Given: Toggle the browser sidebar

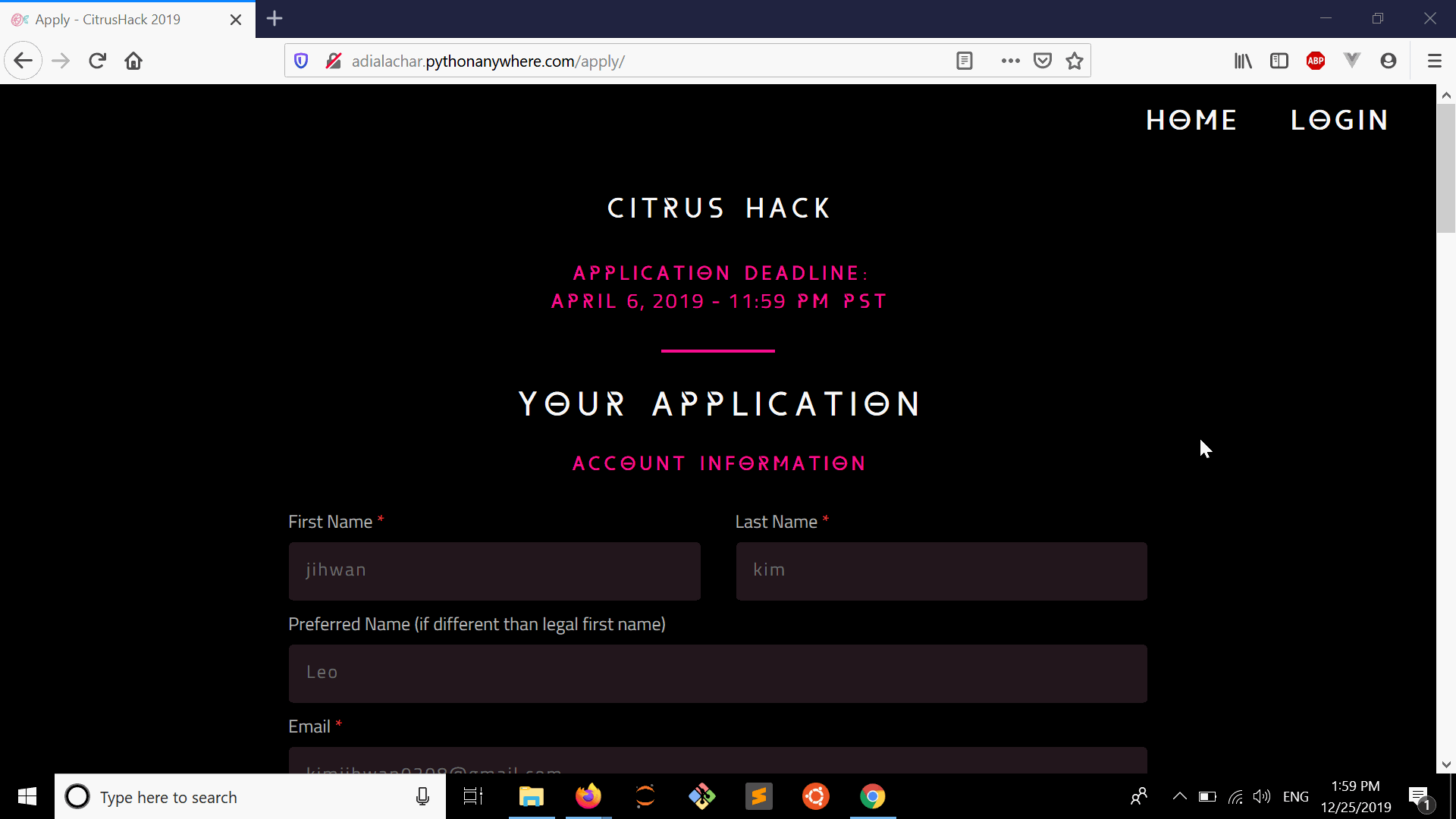Looking at the screenshot, I should [1279, 61].
